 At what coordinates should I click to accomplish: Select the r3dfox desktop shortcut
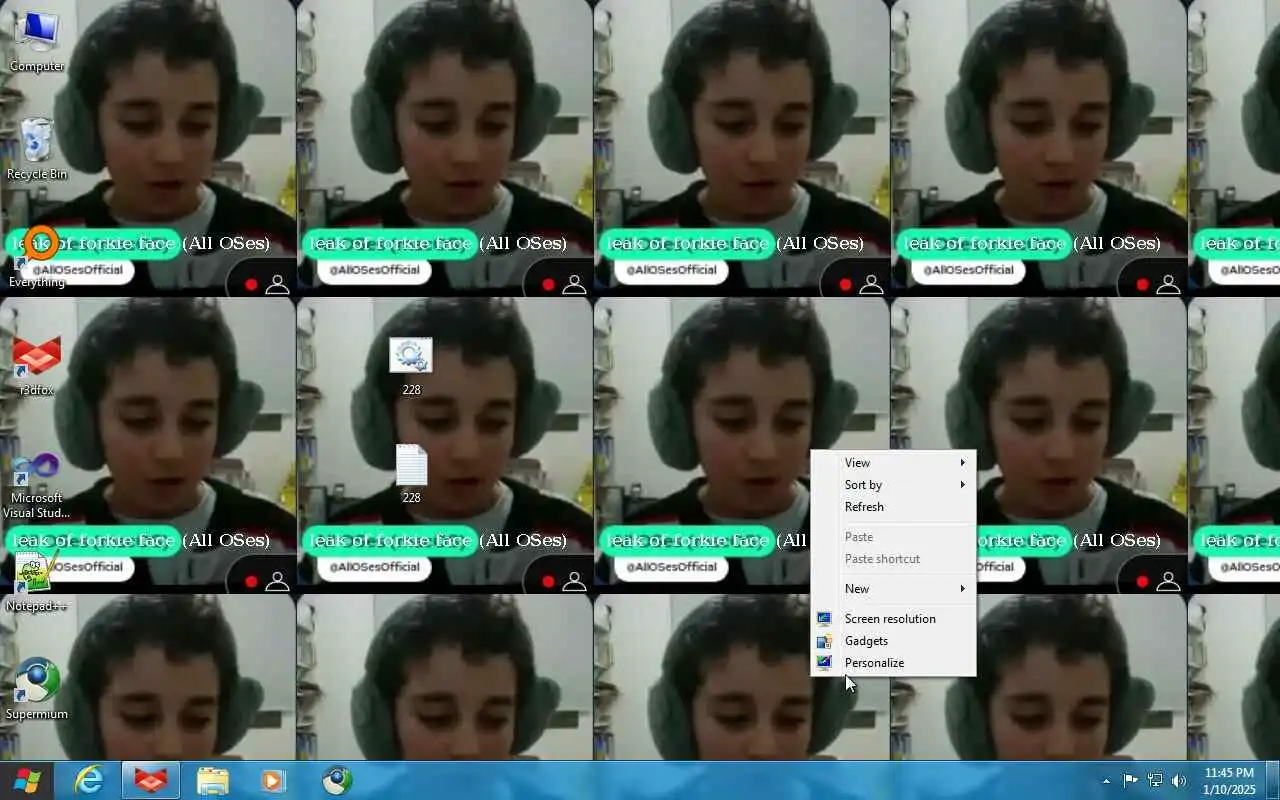[x=37, y=365]
